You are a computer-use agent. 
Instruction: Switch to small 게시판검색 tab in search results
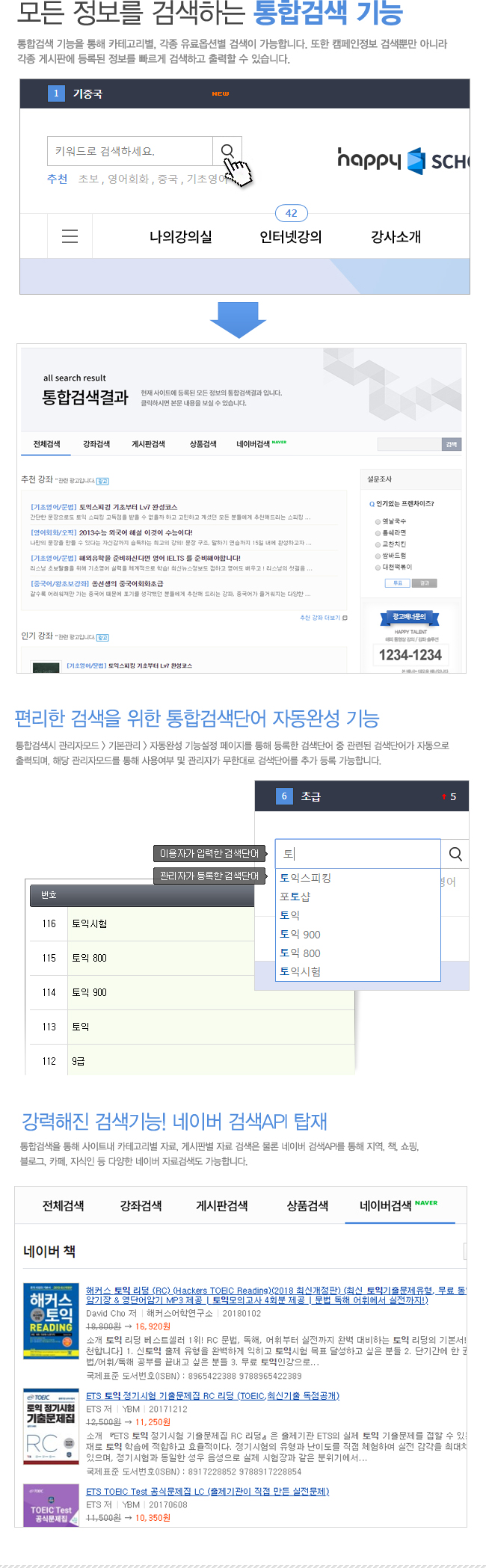pos(148,444)
